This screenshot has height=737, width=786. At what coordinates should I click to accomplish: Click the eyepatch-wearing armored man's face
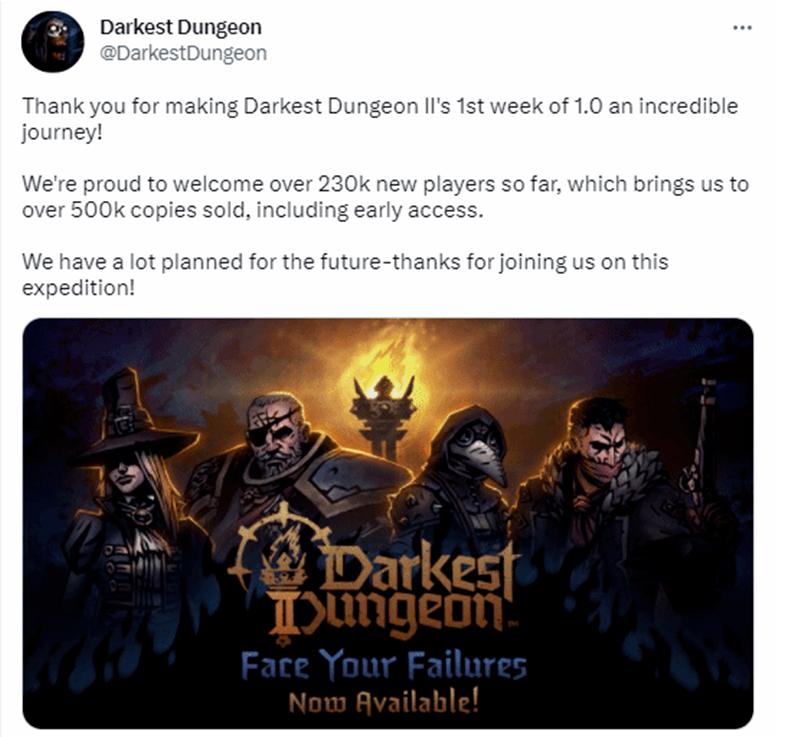[276, 434]
